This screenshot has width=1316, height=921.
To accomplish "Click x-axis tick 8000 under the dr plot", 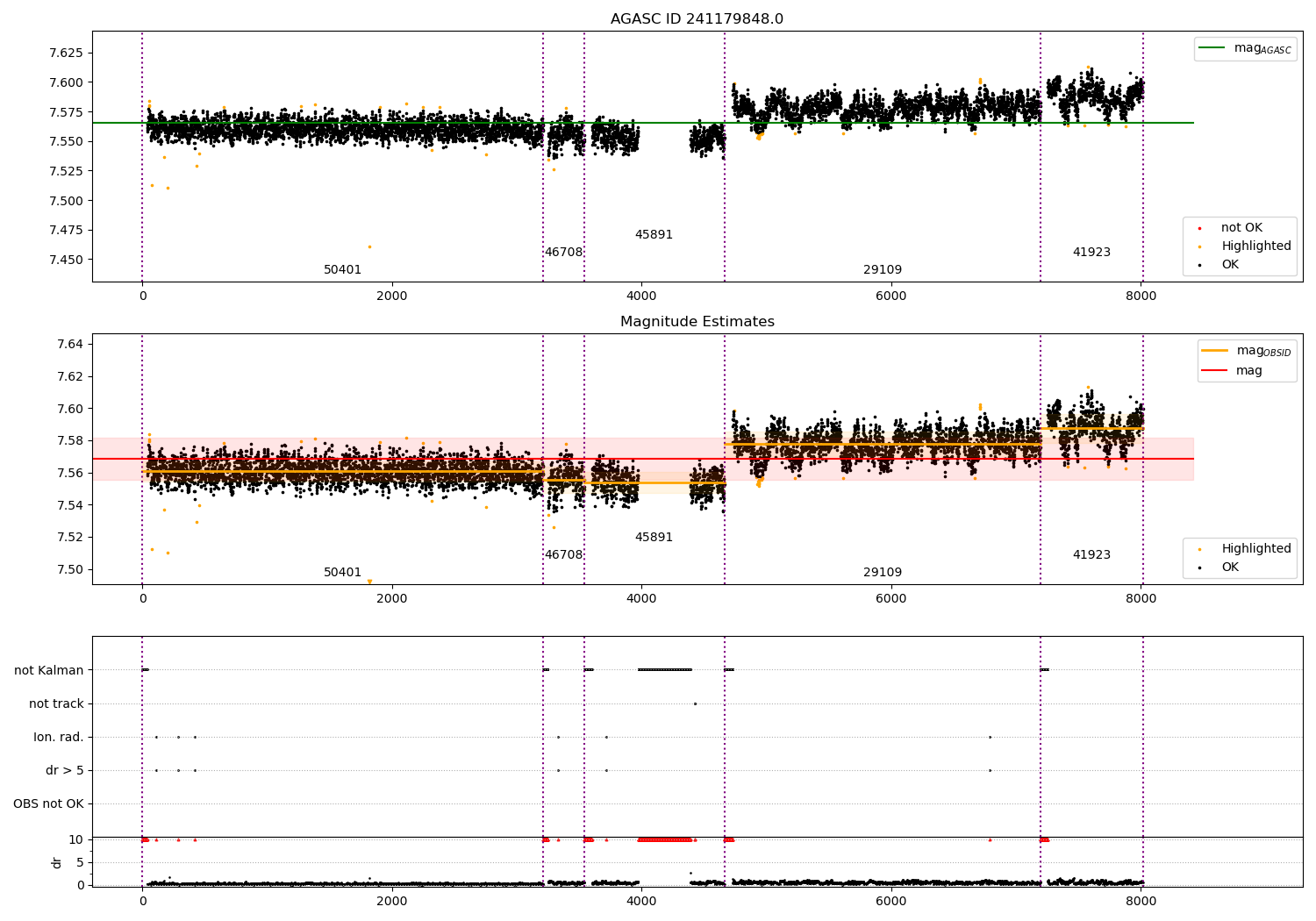I will (1141, 902).
